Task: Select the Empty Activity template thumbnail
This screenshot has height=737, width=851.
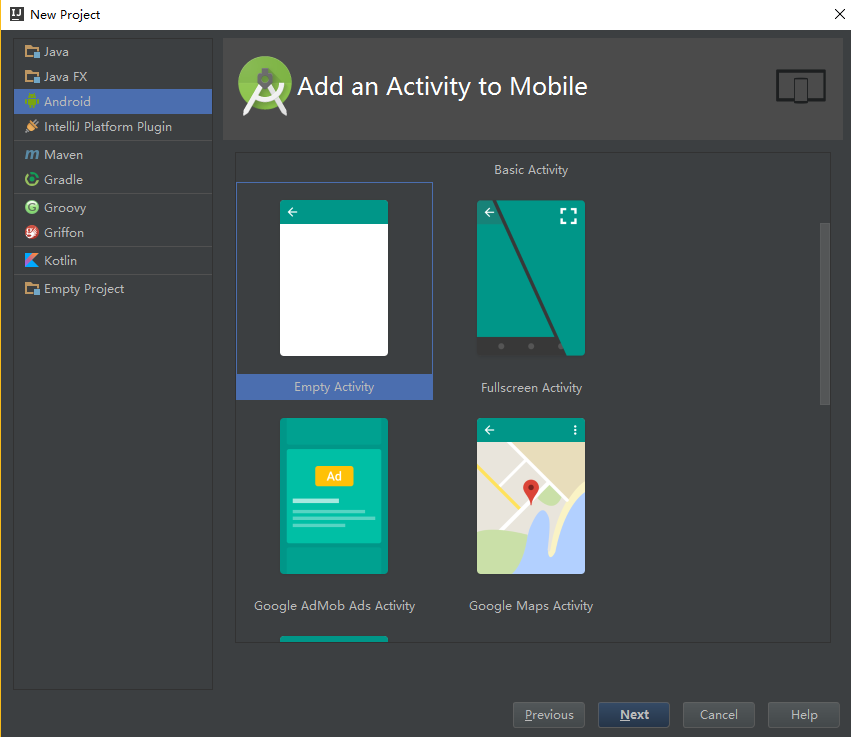Action: tap(334, 278)
